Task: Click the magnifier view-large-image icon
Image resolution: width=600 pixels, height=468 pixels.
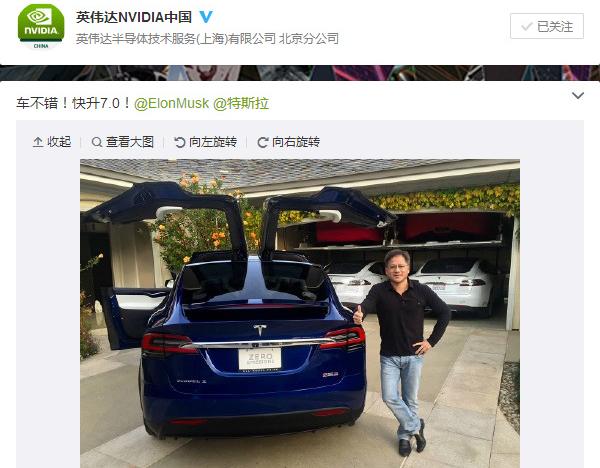Action: click(x=97, y=142)
